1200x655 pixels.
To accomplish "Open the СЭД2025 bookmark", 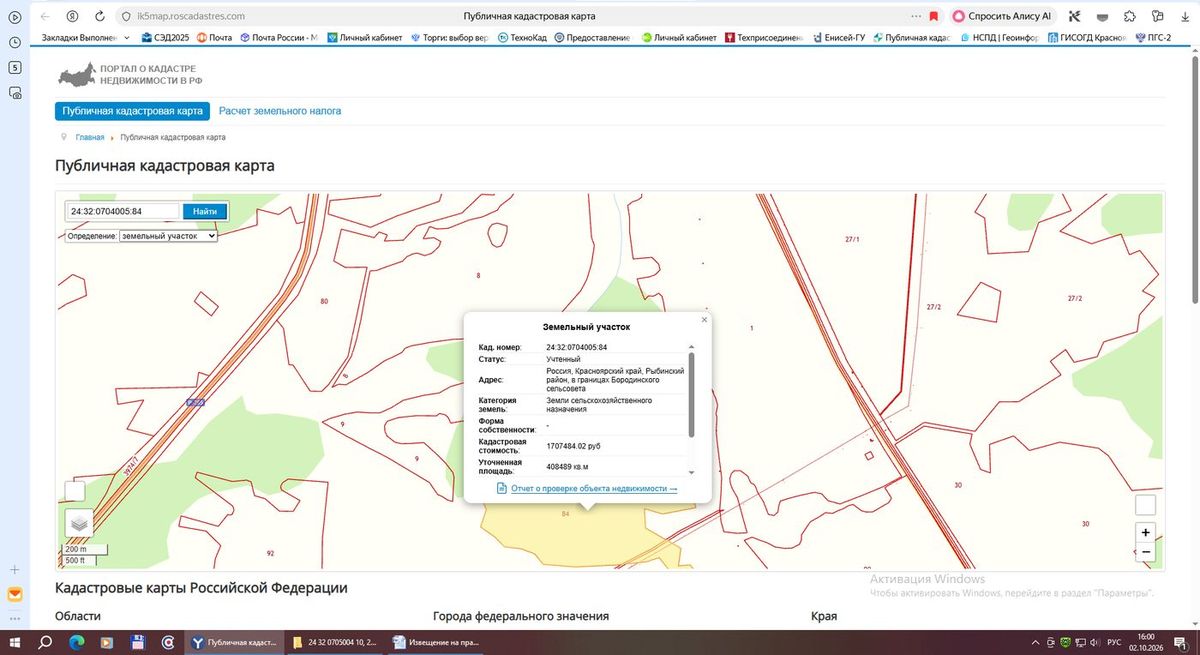I will click(x=166, y=38).
